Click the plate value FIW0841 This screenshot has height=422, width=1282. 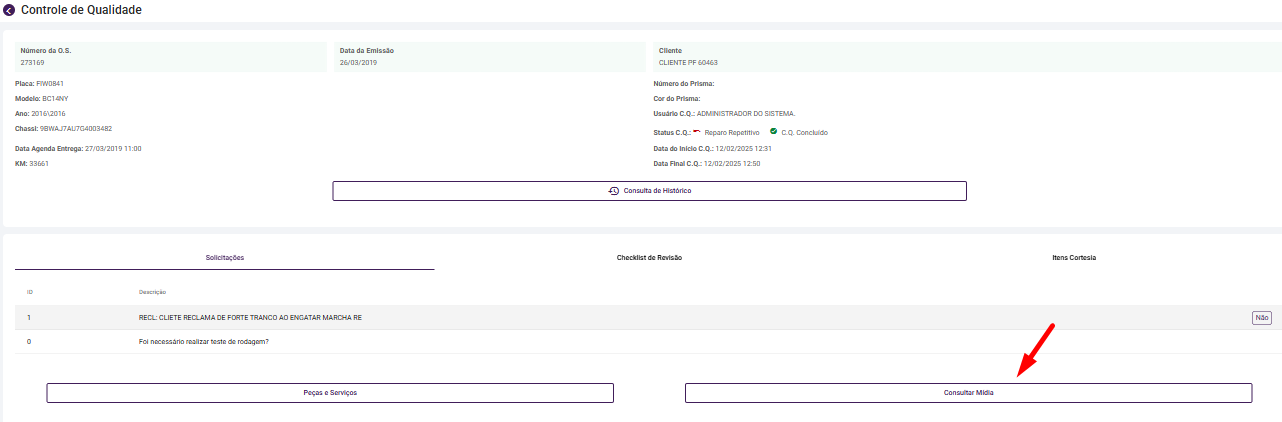[x=50, y=84]
